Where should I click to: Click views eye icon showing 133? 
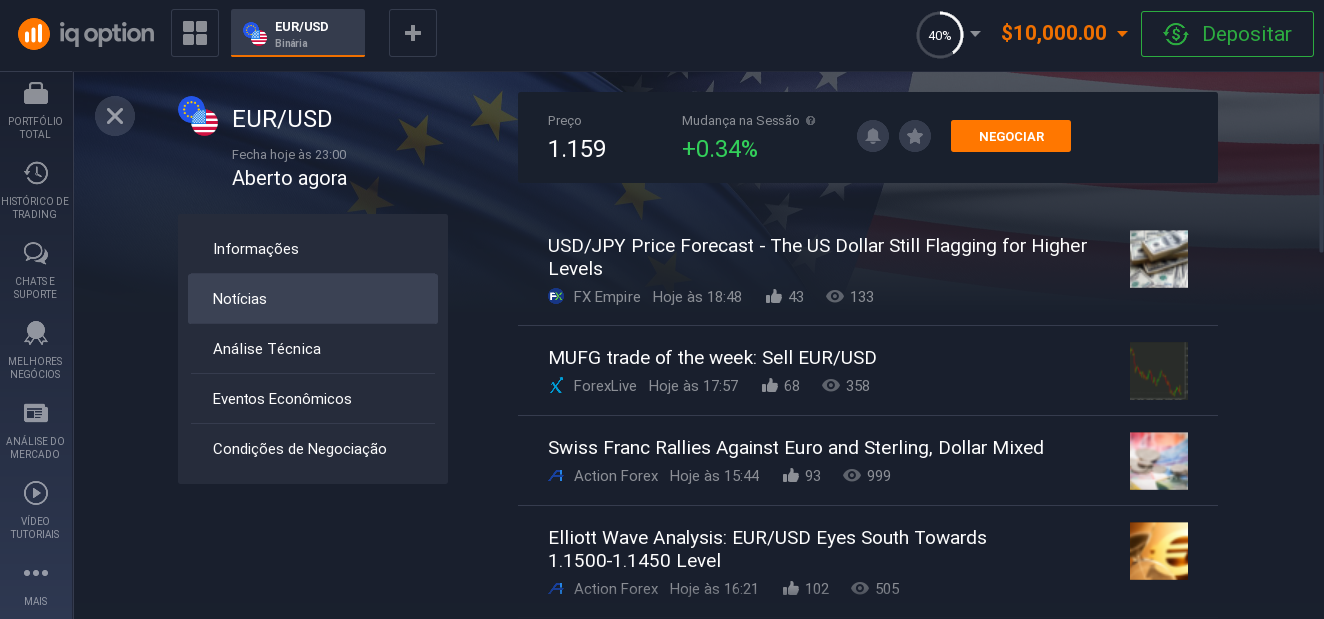tap(835, 297)
